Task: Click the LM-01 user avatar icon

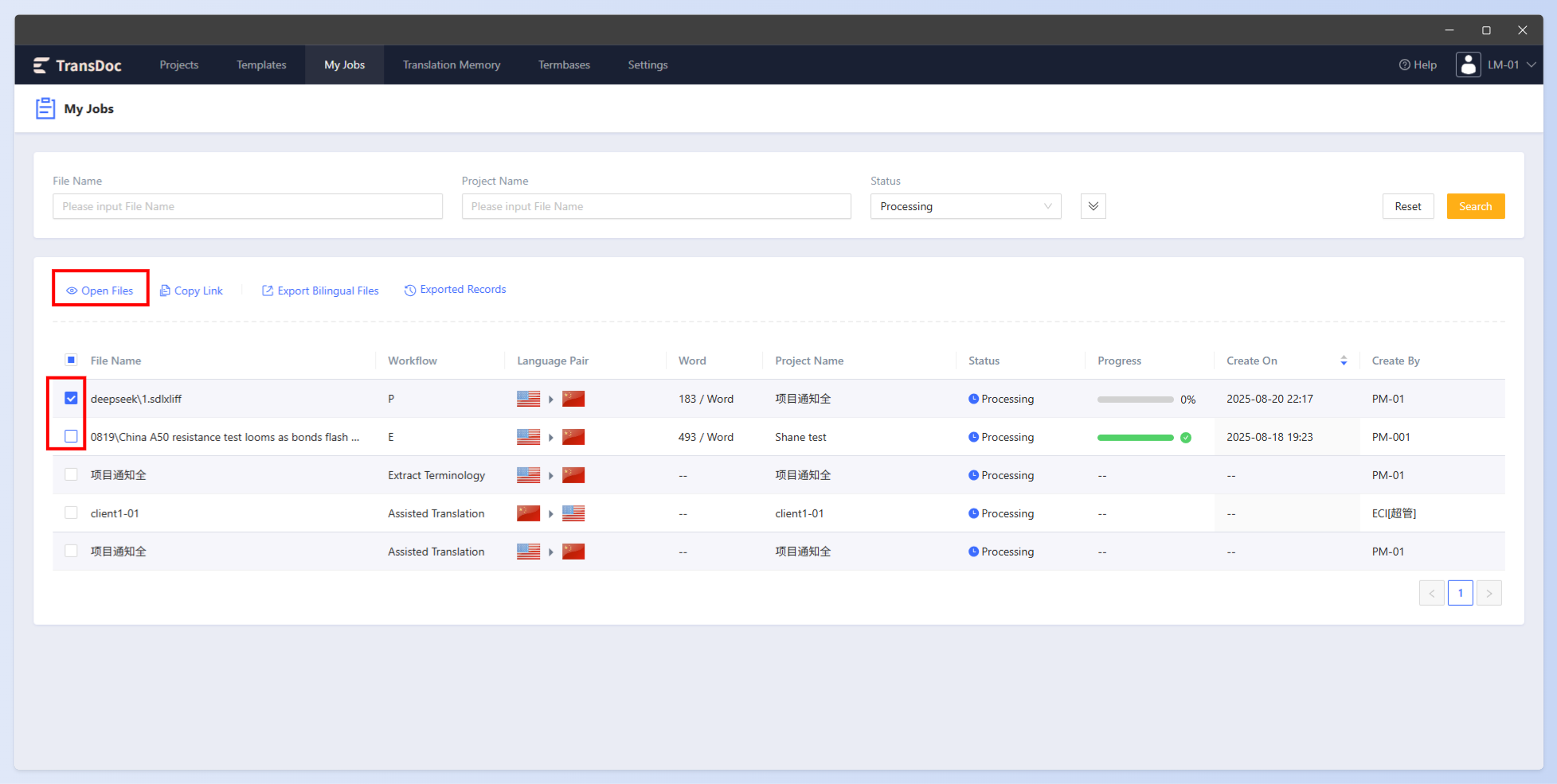Action: pos(1469,64)
